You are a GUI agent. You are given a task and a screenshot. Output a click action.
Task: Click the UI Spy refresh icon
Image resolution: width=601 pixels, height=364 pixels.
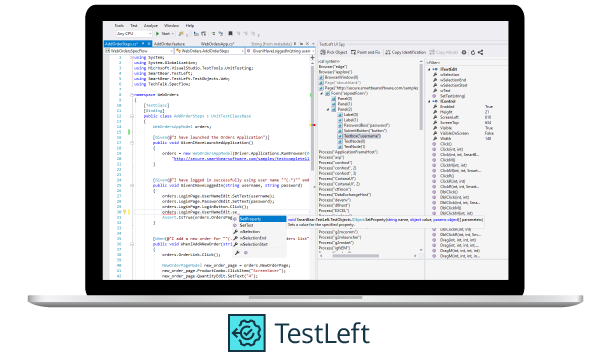tap(473, 52)
